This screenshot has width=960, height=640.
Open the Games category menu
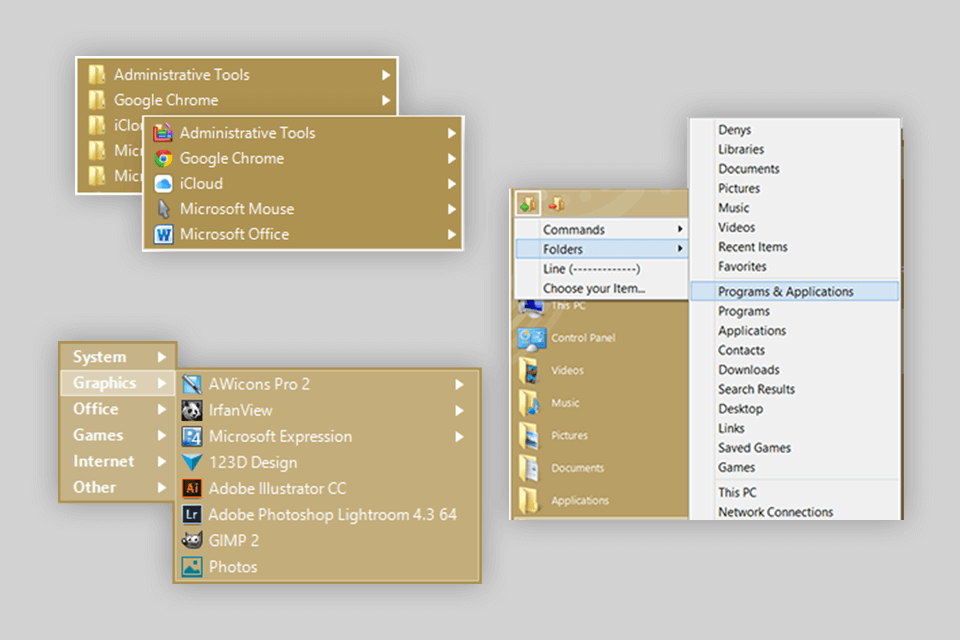click(x=118, y=435)
